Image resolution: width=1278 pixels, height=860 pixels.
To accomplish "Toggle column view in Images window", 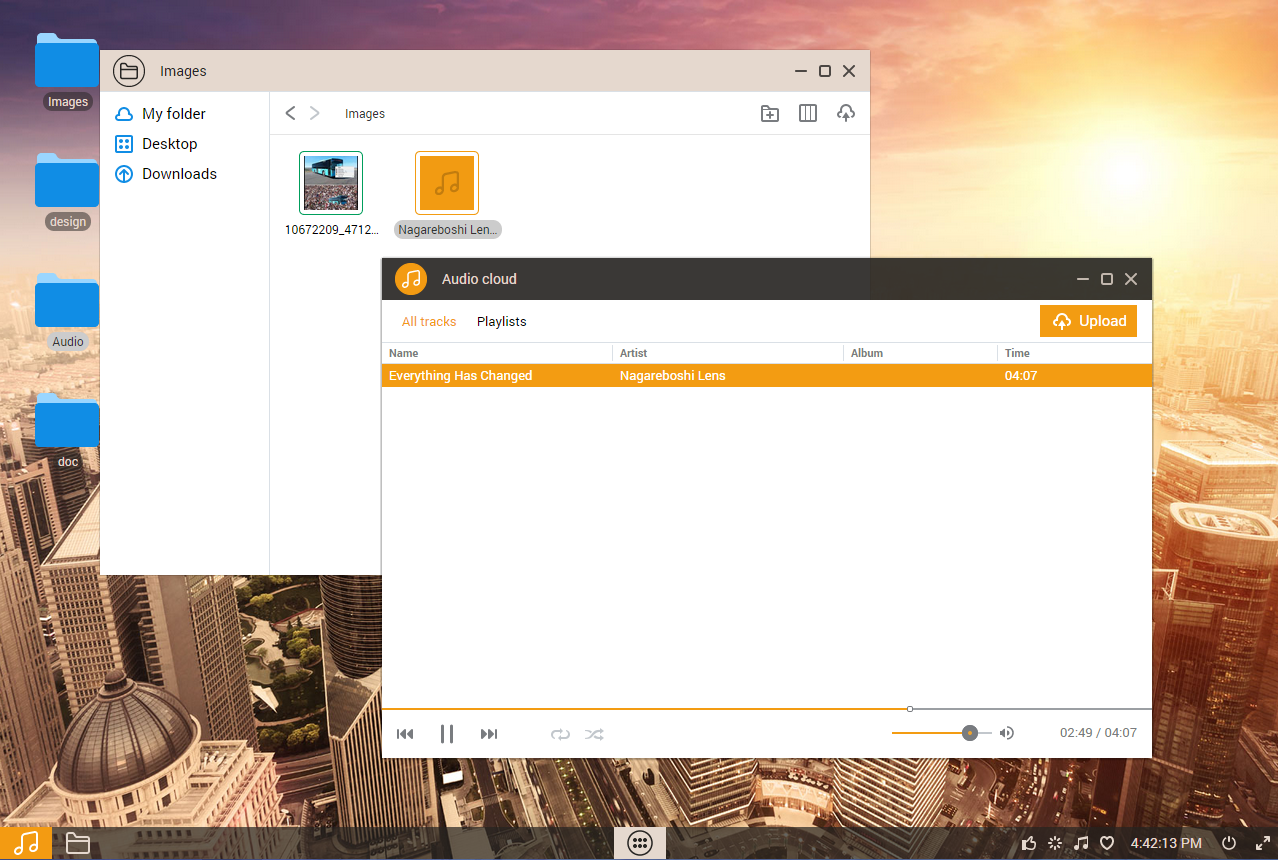I will [808, 113].
